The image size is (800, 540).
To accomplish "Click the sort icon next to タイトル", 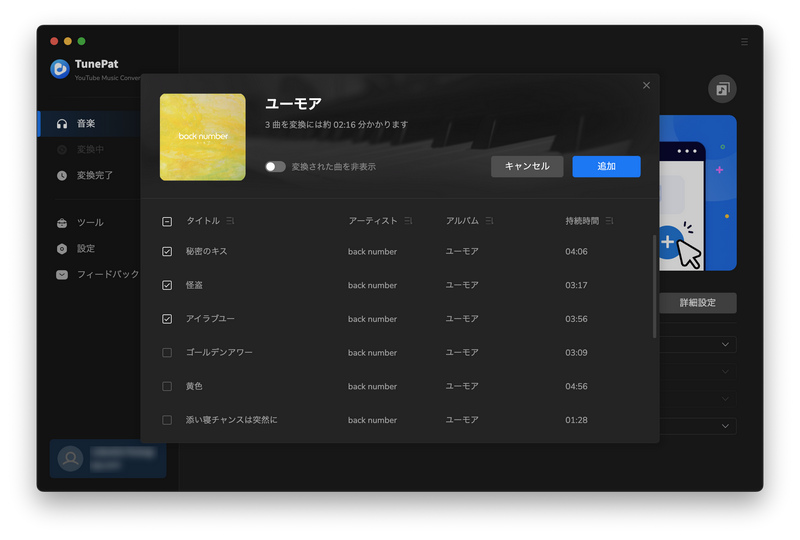I will click(x=231, y=220).
